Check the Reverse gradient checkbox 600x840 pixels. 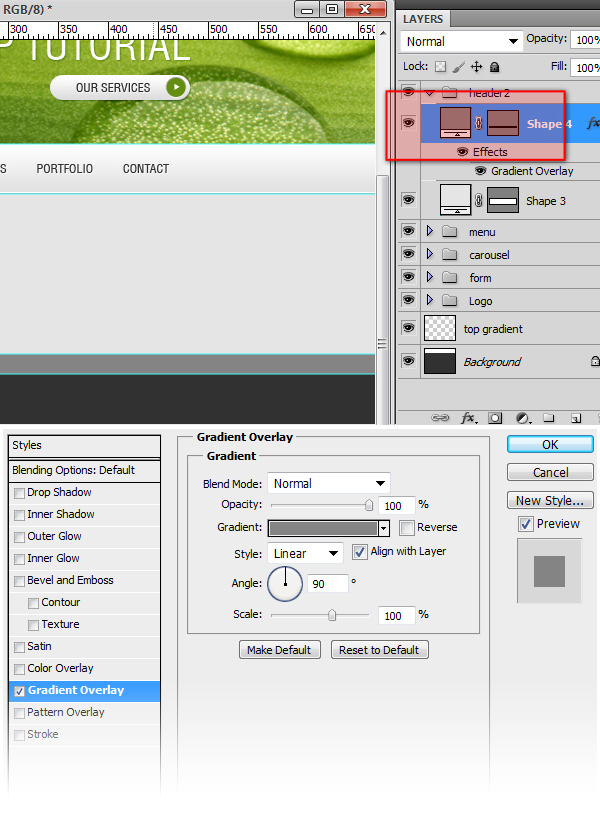pyautogui.click(x=407, y=528)
